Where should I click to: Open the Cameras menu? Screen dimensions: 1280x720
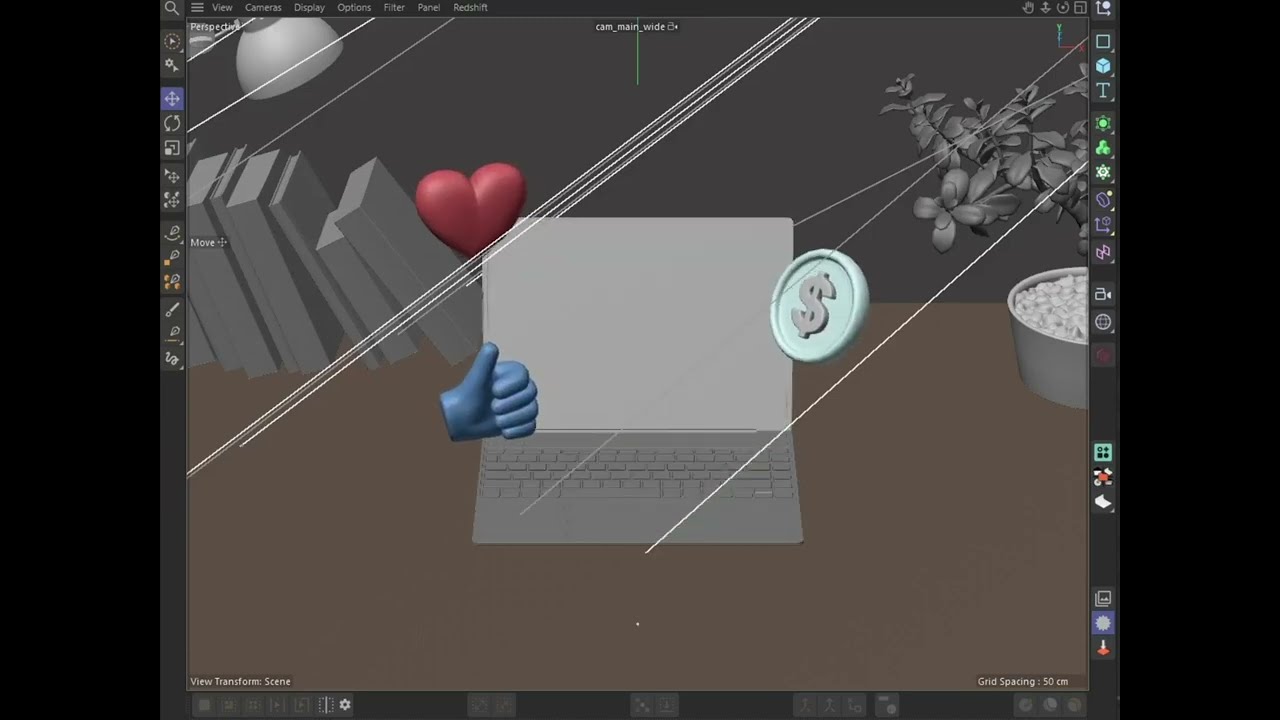click(263, 7)
